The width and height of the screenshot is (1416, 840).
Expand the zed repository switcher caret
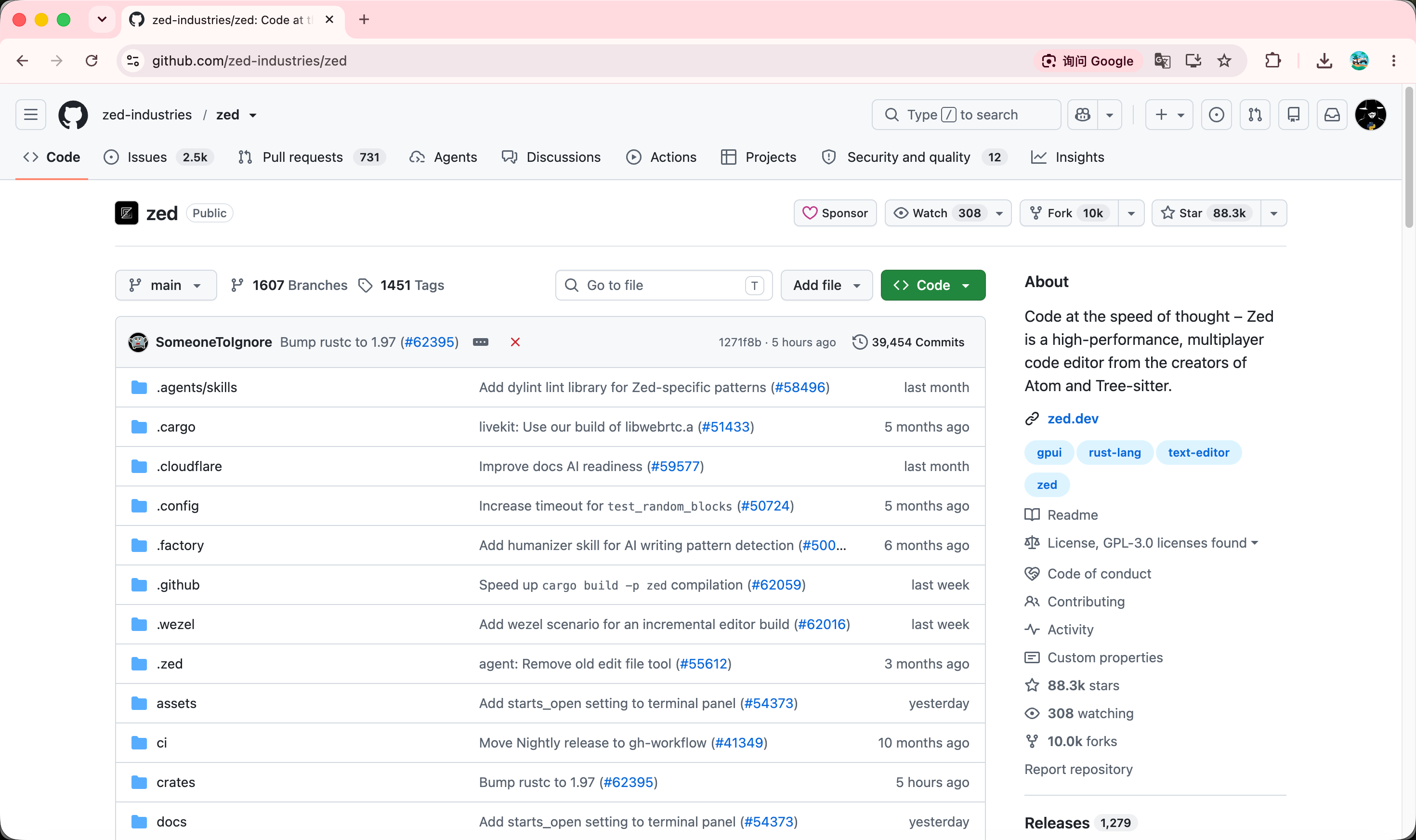click(x=253, y=116)
